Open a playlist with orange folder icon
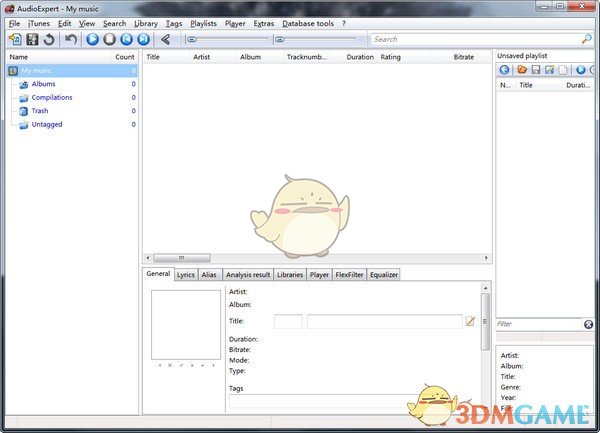Screen dimensions: 600x433 point(522,70)
